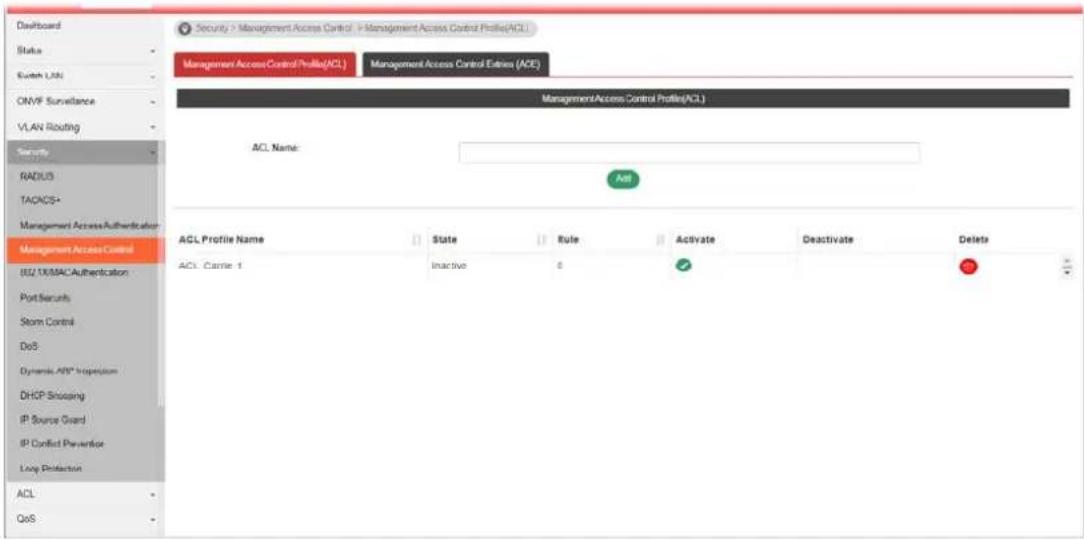Click the table row scroll stepper
Image resolution: width=1084 pixels, height=540 pixels.
click(x=1067, y=266)
